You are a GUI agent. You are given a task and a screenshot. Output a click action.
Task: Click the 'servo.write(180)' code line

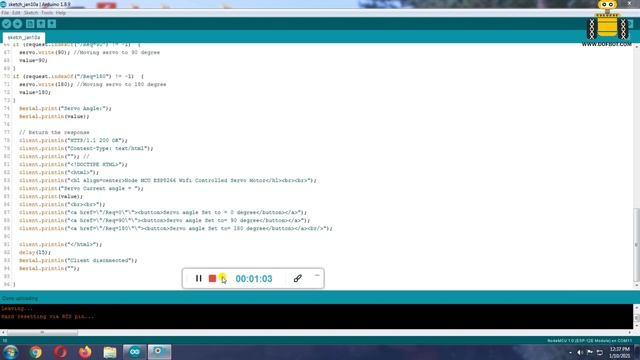(x=93, y=84)
